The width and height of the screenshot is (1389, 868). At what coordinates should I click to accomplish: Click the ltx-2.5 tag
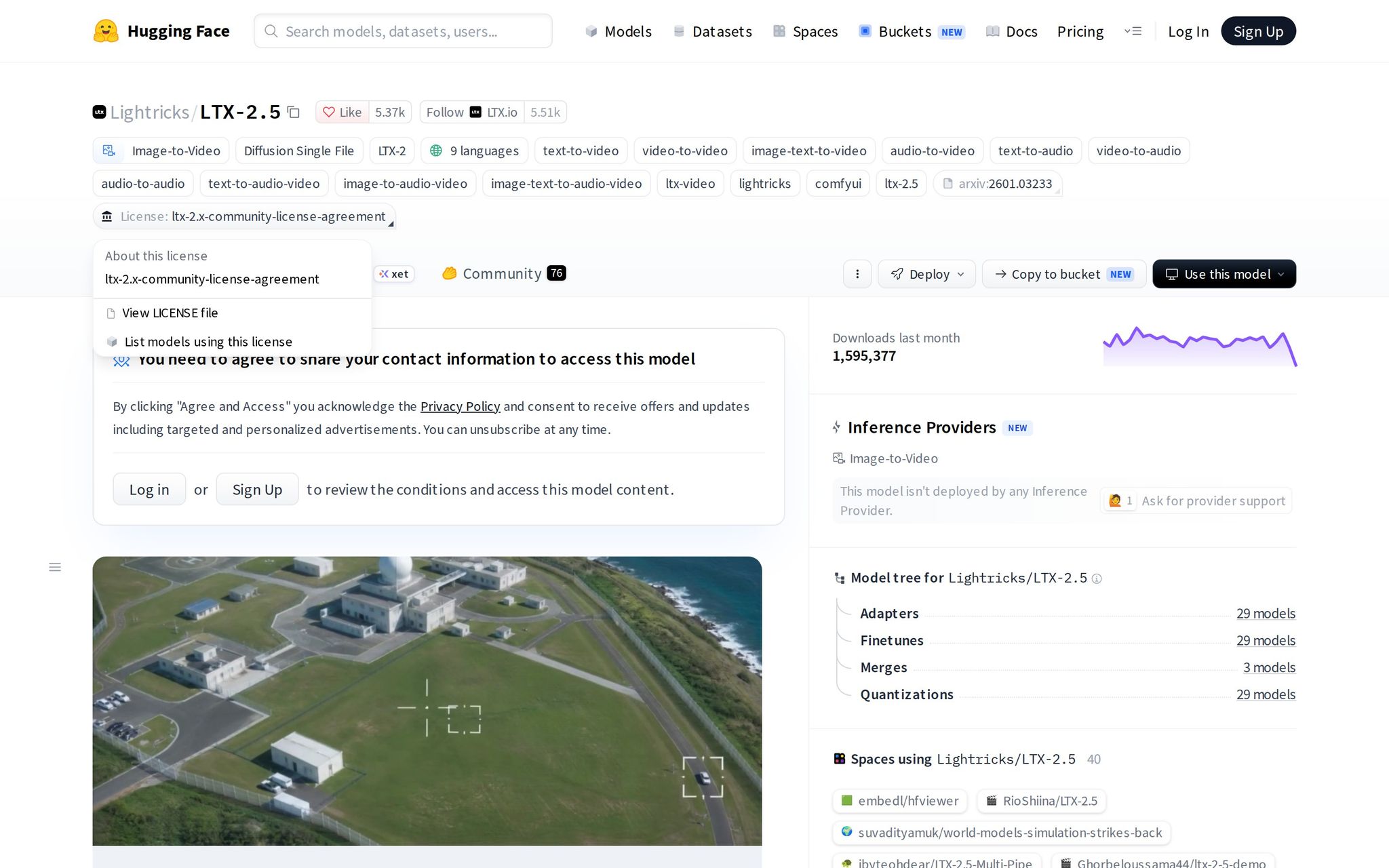pos(901,184)
